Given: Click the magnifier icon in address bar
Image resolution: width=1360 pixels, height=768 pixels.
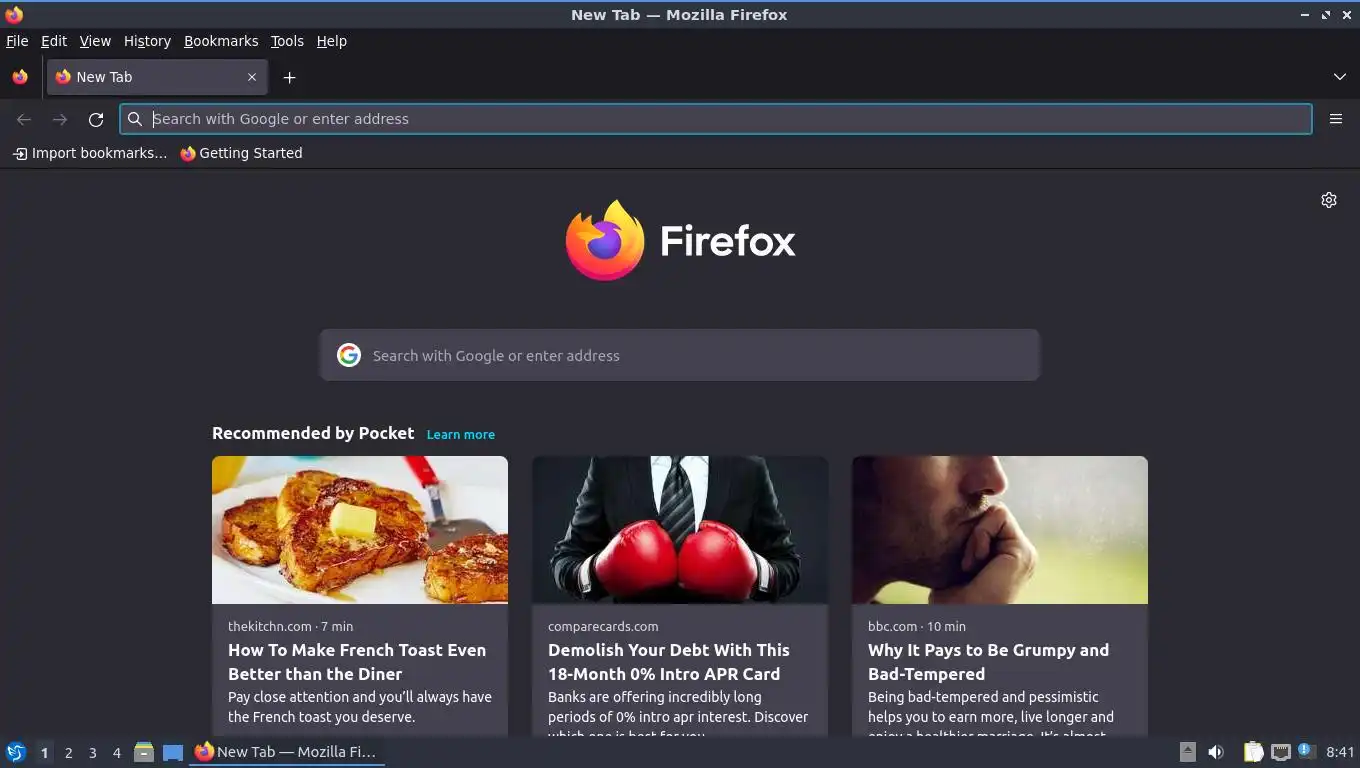Looking at the screenshot, I should coord(135,119).
